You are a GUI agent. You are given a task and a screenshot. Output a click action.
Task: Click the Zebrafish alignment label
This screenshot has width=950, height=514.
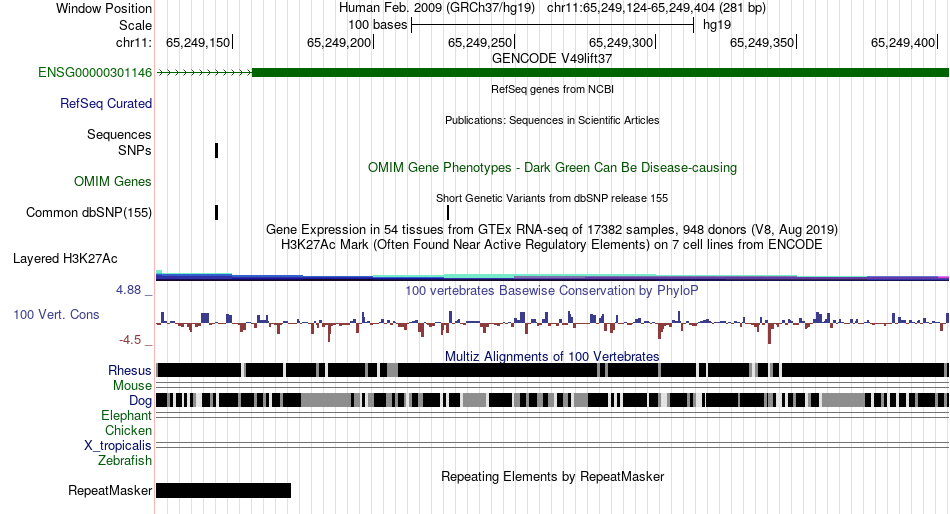(124, 461)
